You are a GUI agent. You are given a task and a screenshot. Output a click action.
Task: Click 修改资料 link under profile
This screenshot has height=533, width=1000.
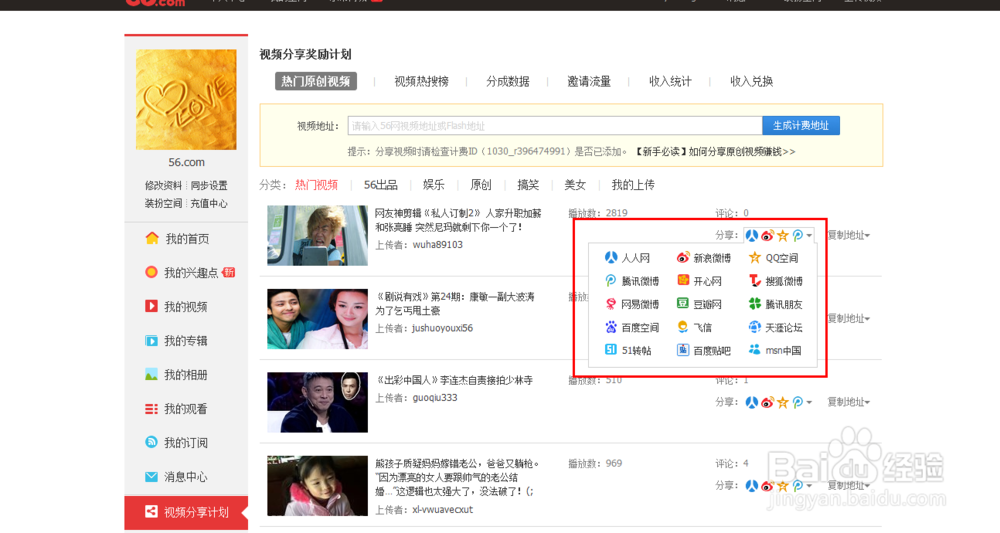(x=163, y=186)
